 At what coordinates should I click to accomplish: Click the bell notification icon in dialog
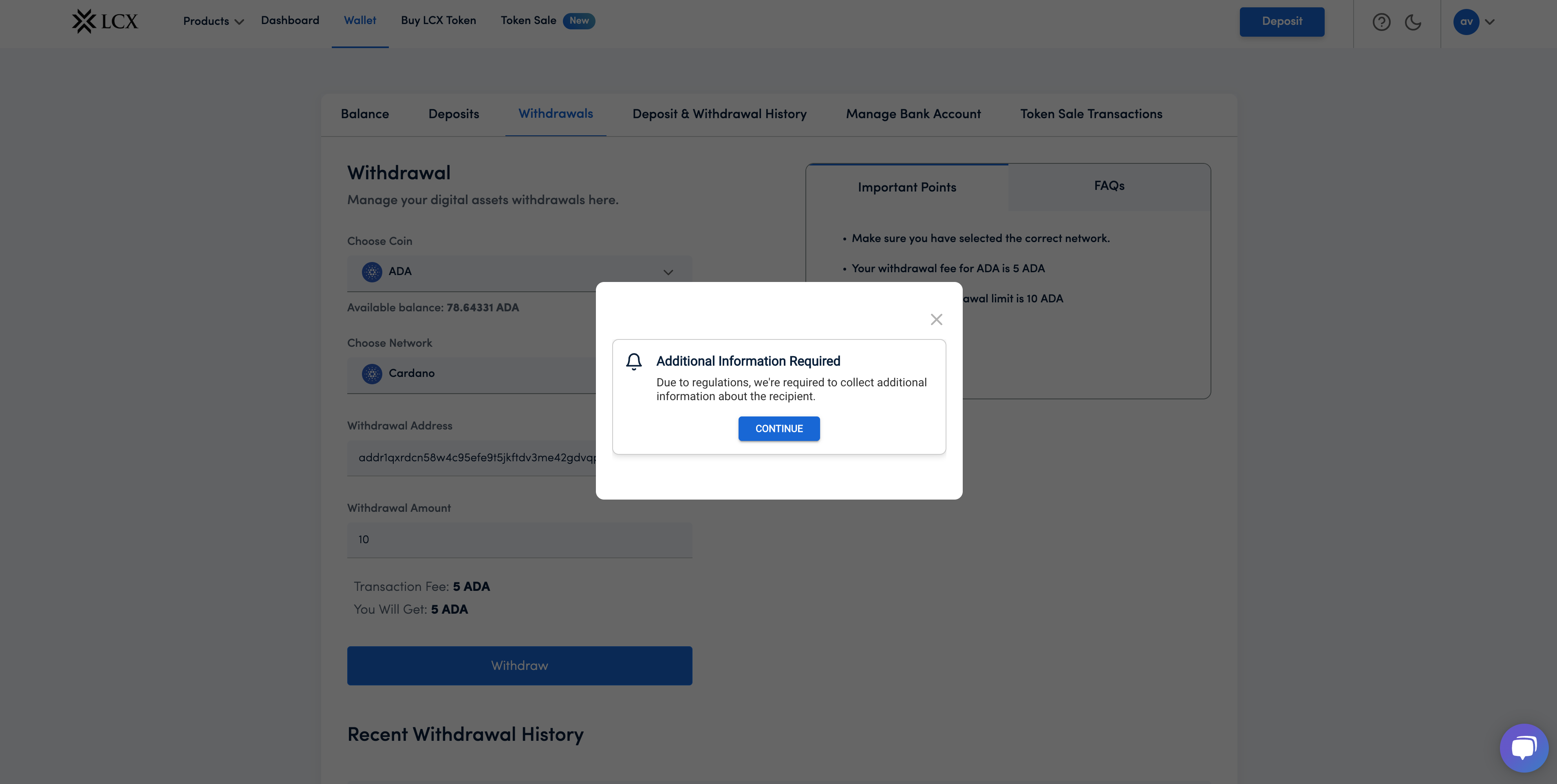[x=633, y=361]
